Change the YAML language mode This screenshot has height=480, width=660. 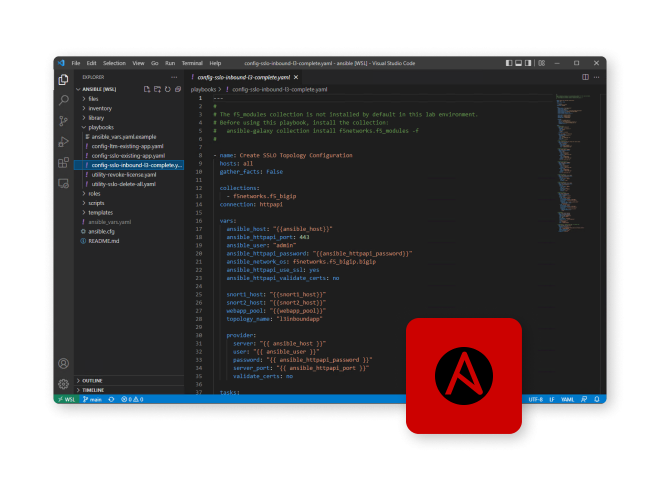click(x=567, y=399)
